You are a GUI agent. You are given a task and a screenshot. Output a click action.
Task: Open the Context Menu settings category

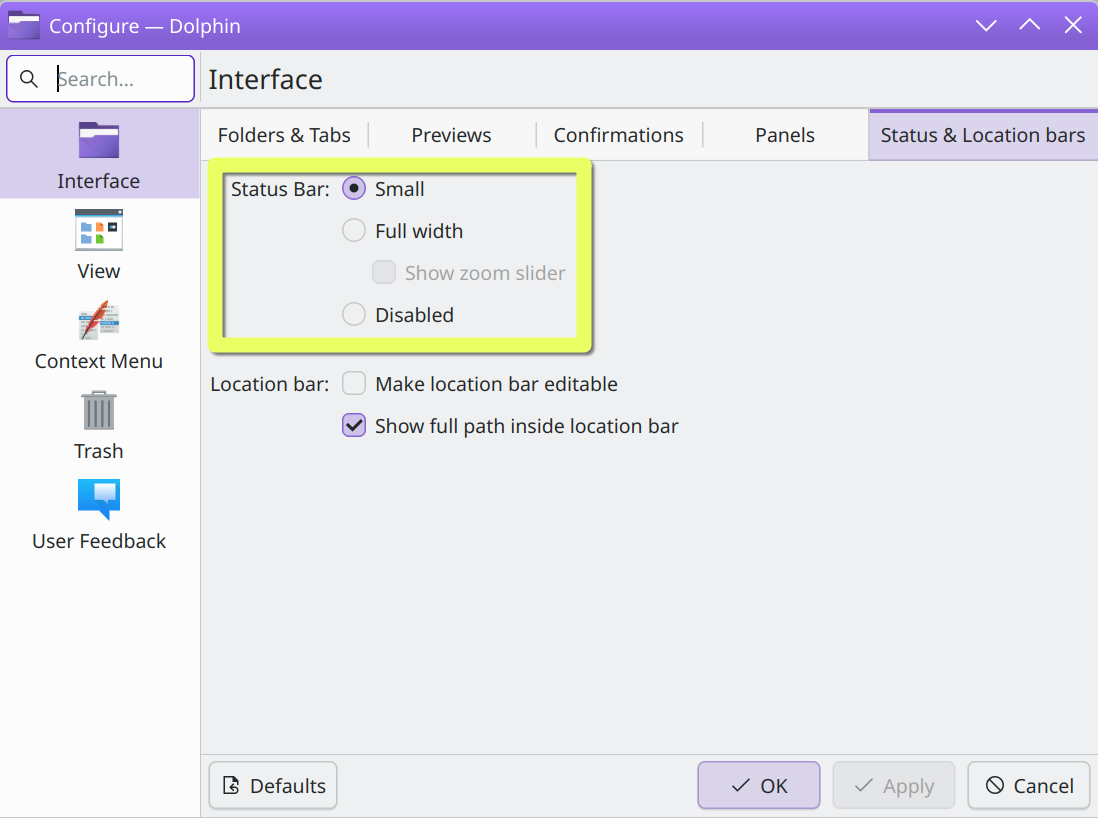[x=99, y=335]
